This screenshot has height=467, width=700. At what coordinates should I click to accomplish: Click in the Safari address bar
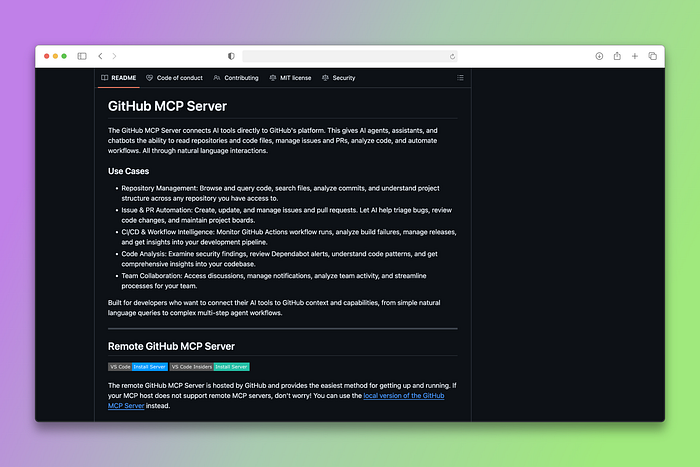[350, 56]
